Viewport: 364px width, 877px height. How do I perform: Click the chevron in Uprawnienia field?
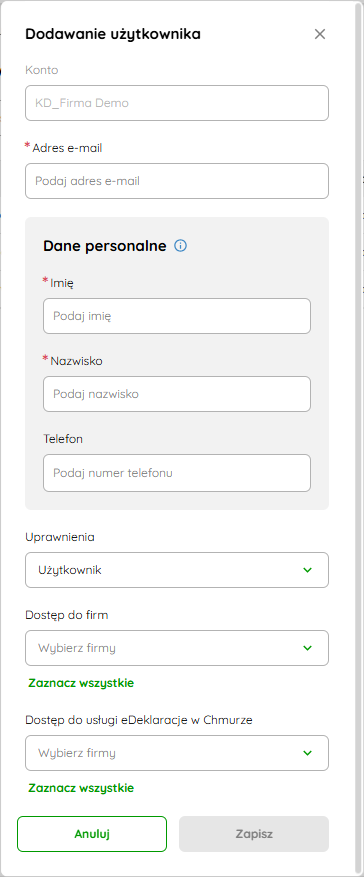pos(307,570)
